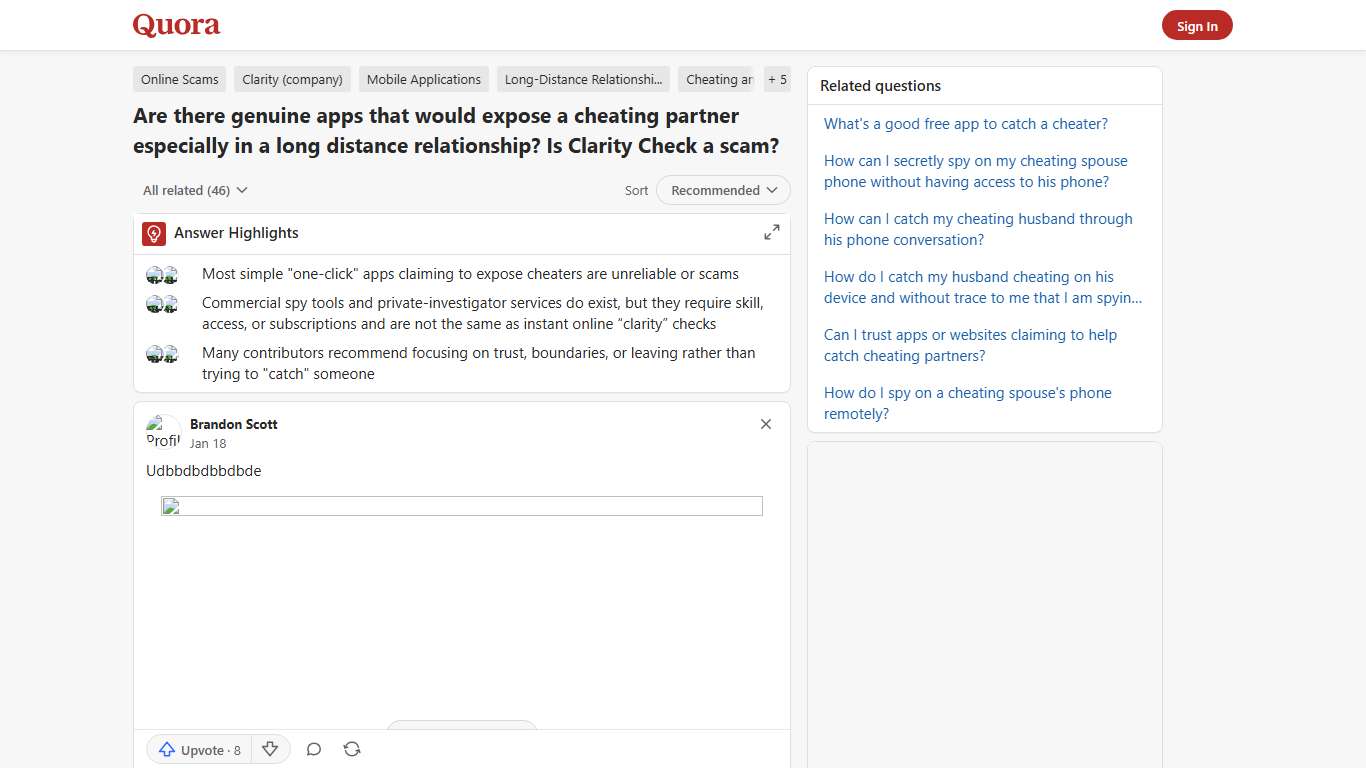Open comments on Brandon Scott's answer
Image resolution: width=1366 pixels, height=768 pixels.
pos(313,749)
